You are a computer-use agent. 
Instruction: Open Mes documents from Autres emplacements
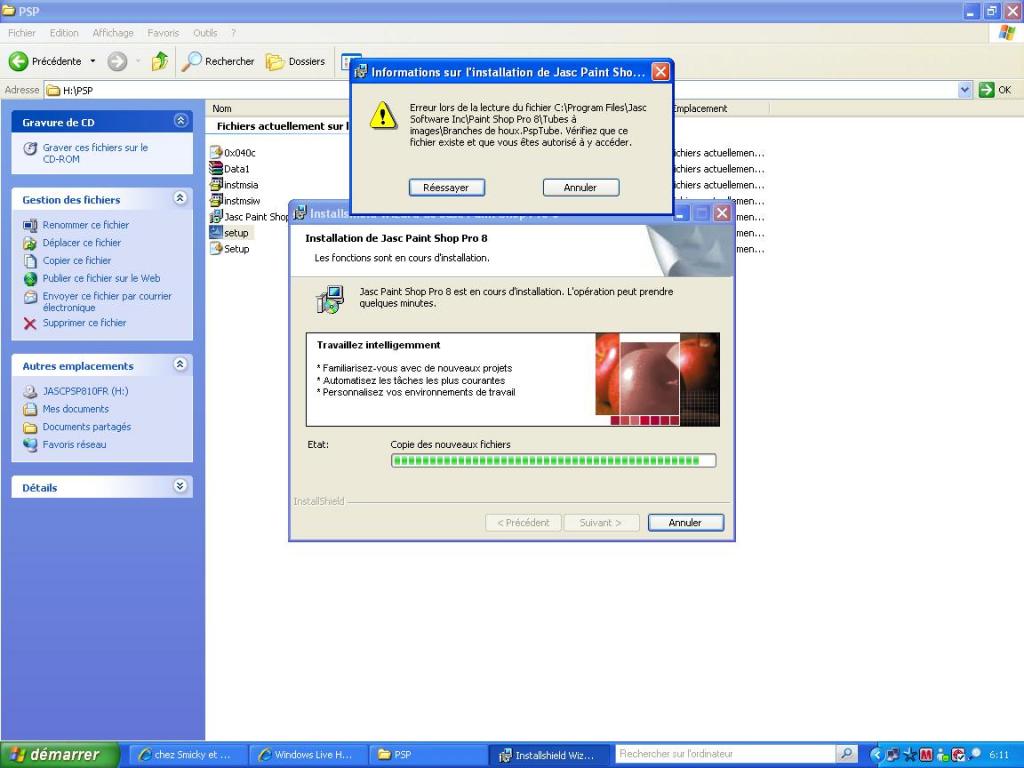click(75, 409)
